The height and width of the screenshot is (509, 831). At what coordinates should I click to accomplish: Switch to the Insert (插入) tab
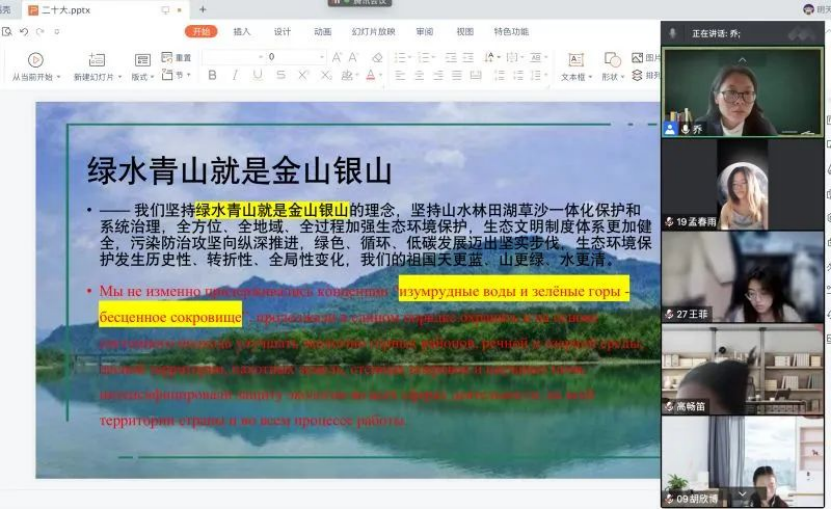242,32
